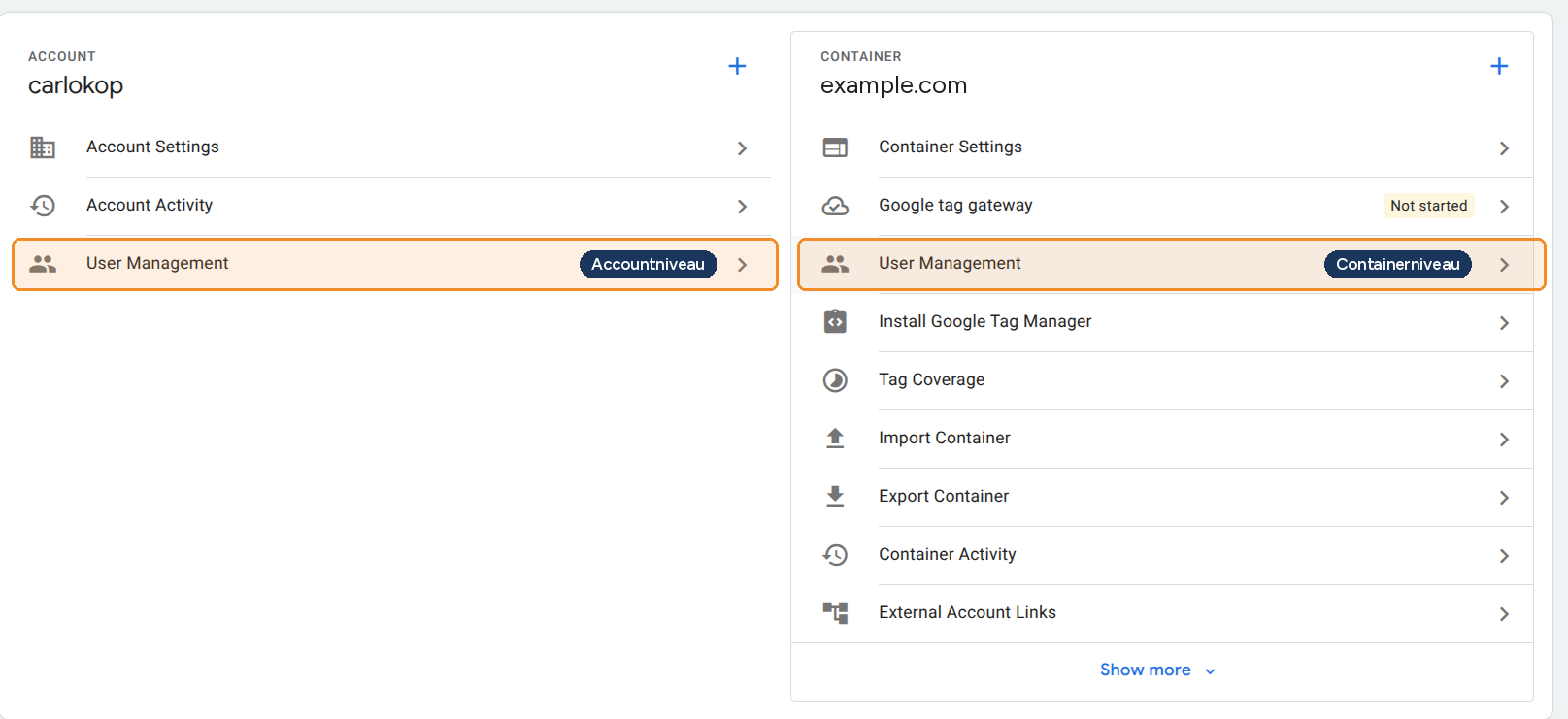Screen dimensions: 1568x719
Task: Open chevron next to the Accountniveau badge
Action: [x=742, y=265]
